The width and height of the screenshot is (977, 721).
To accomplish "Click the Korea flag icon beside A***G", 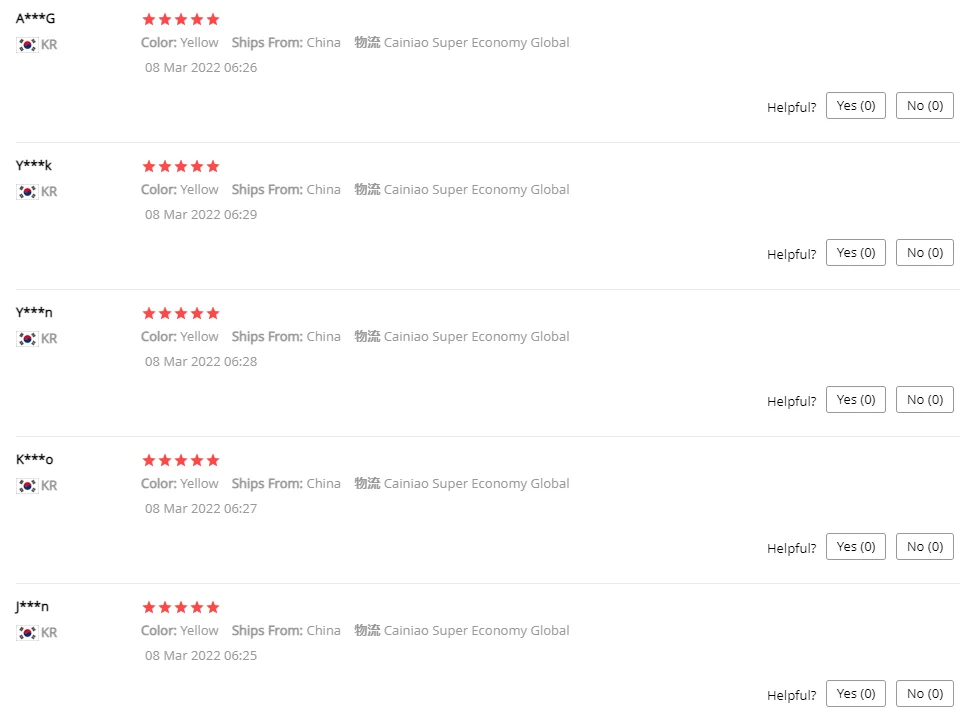I will coord(27,45).
